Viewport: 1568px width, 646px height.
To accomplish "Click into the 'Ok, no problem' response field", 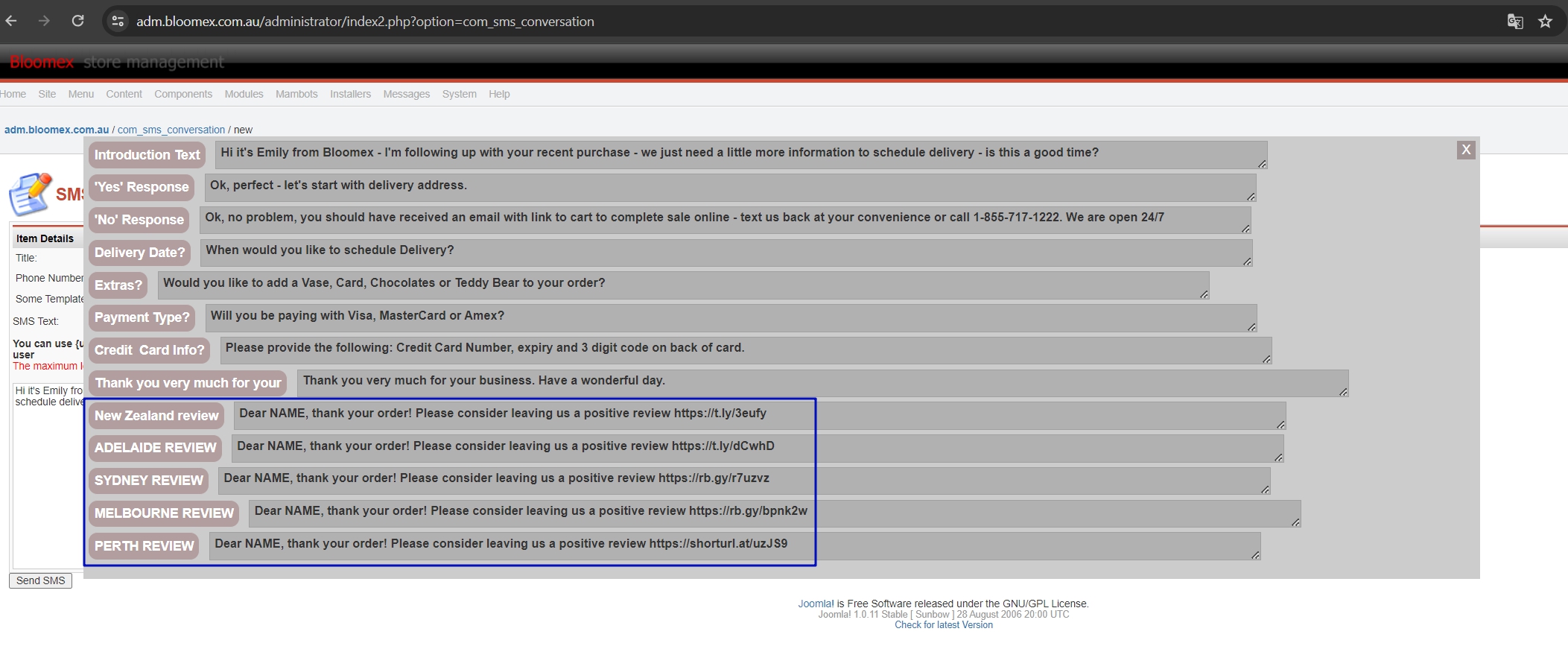I will coord(726,220).
